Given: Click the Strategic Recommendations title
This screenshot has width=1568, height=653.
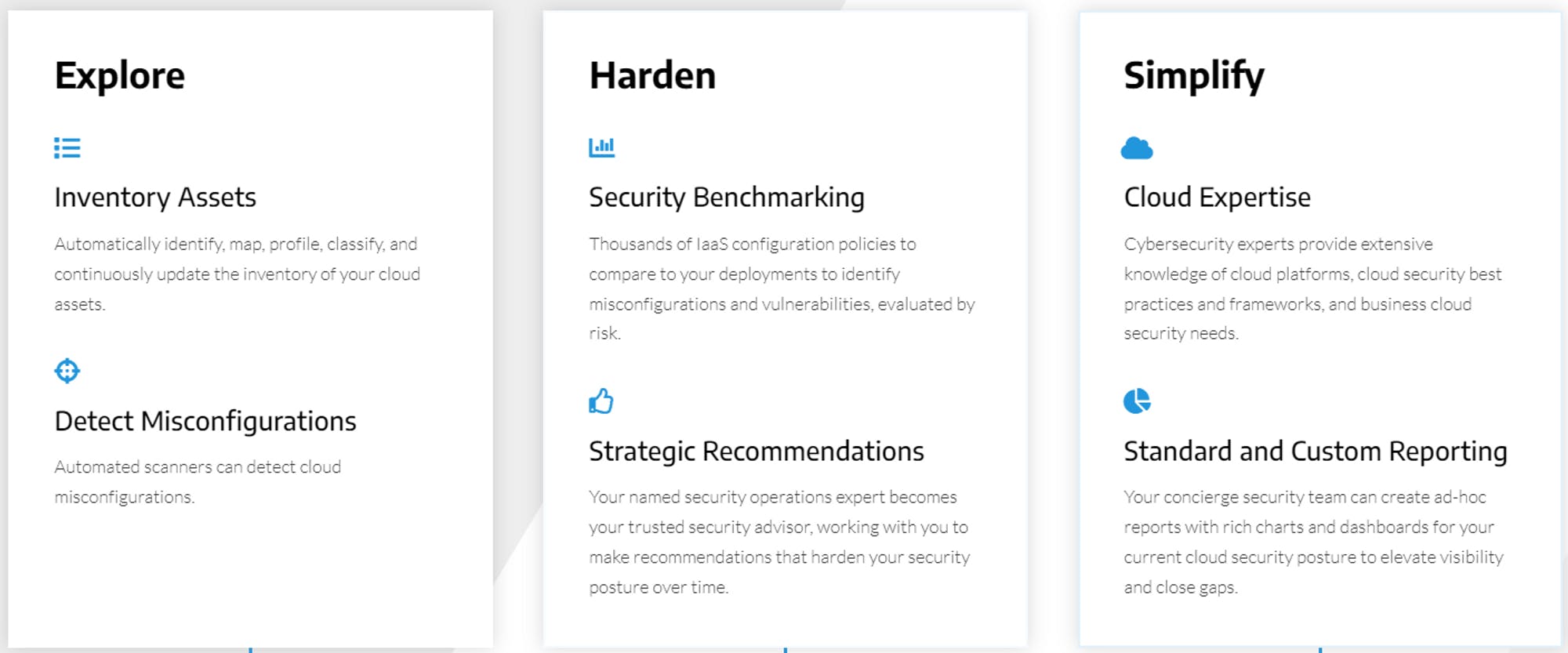Looking at the screenshot, I should pos(757,452).
